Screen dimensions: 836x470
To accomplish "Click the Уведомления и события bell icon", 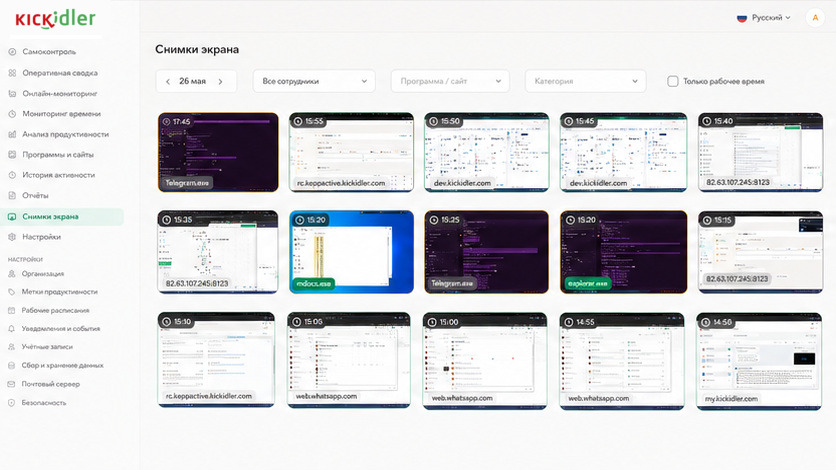I will pyautogui.click(x=12, y=328).
